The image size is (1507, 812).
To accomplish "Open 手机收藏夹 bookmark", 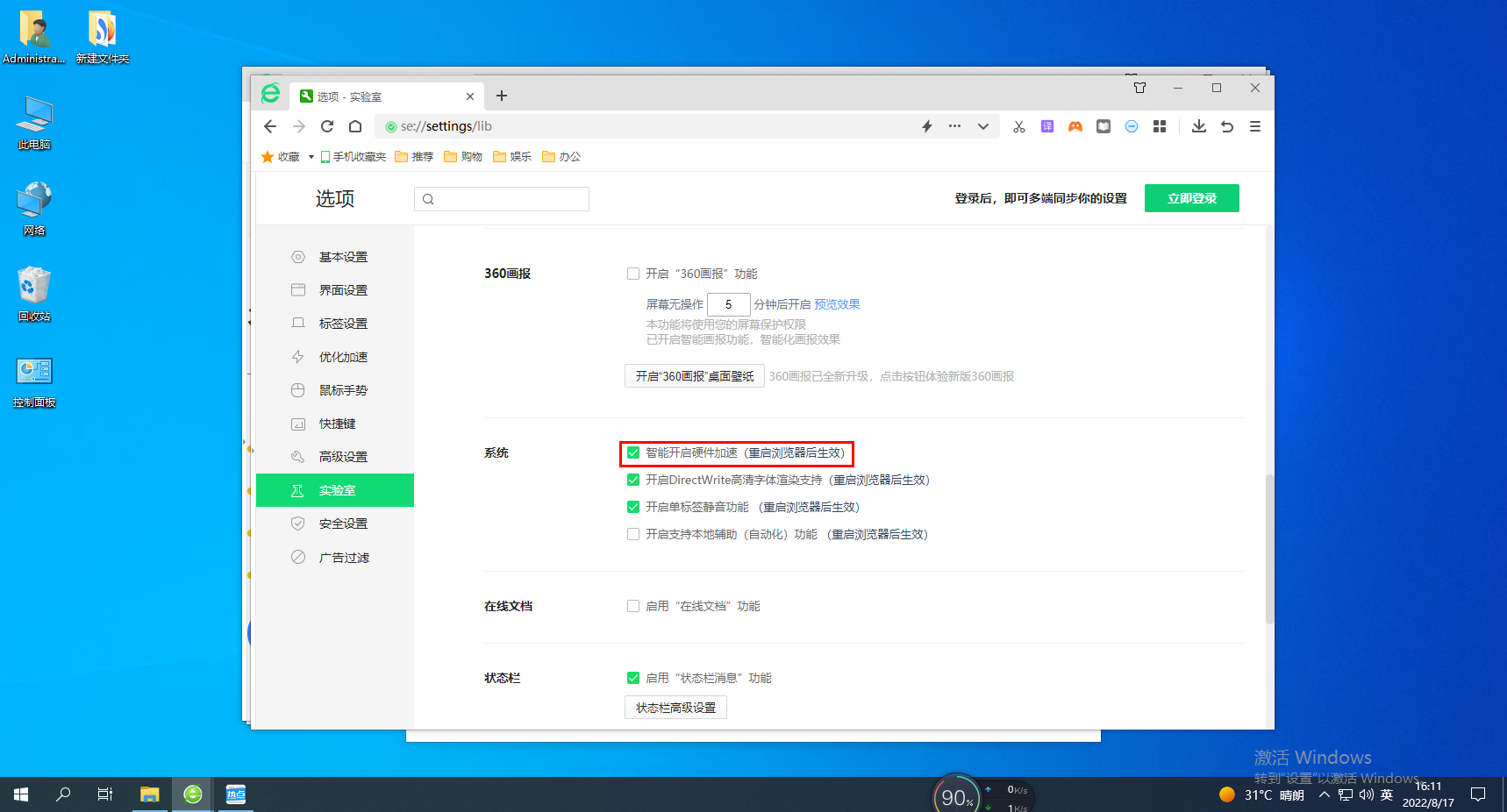I will click(353, 157).
